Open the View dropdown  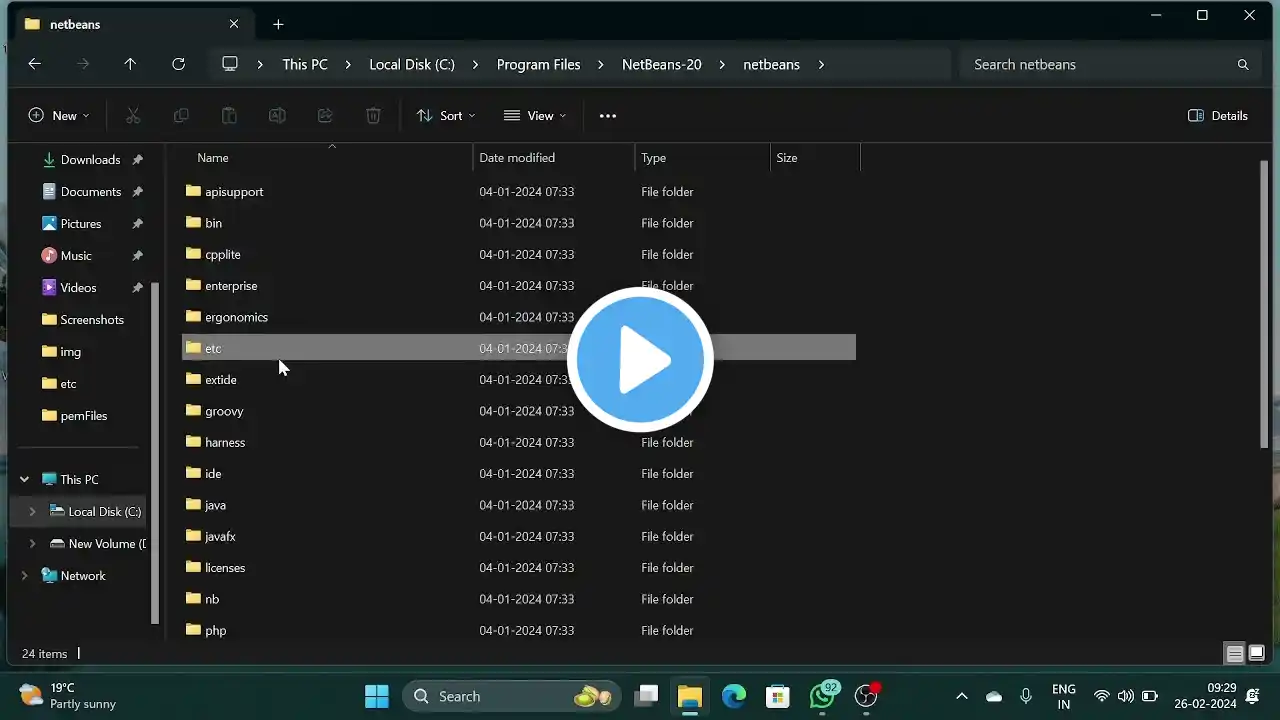(535, 116)
